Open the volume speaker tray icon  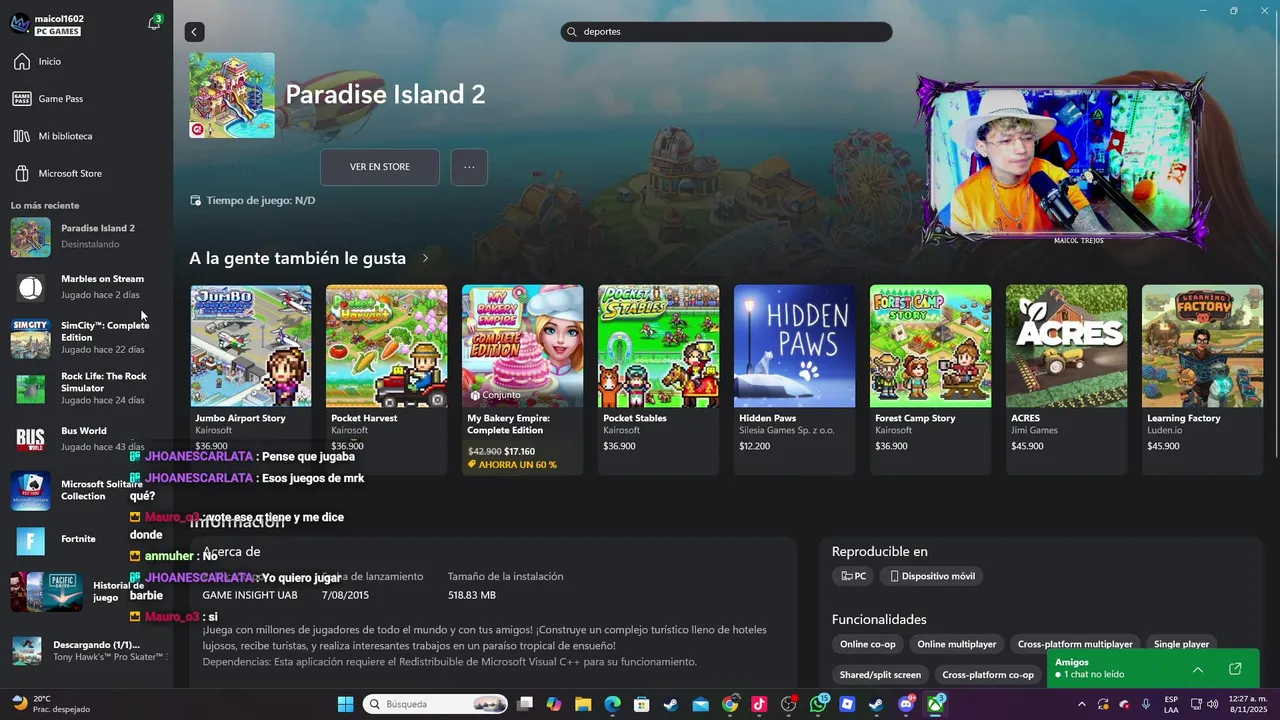pos(1213,704)
